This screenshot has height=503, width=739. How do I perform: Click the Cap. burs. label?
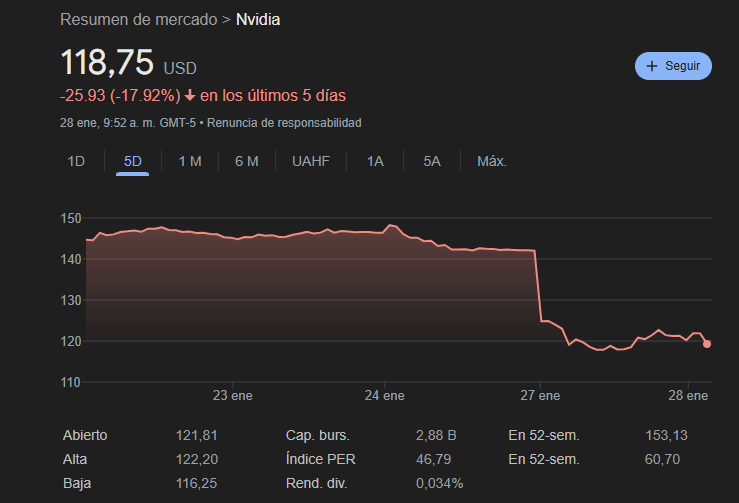click(318, 435)
